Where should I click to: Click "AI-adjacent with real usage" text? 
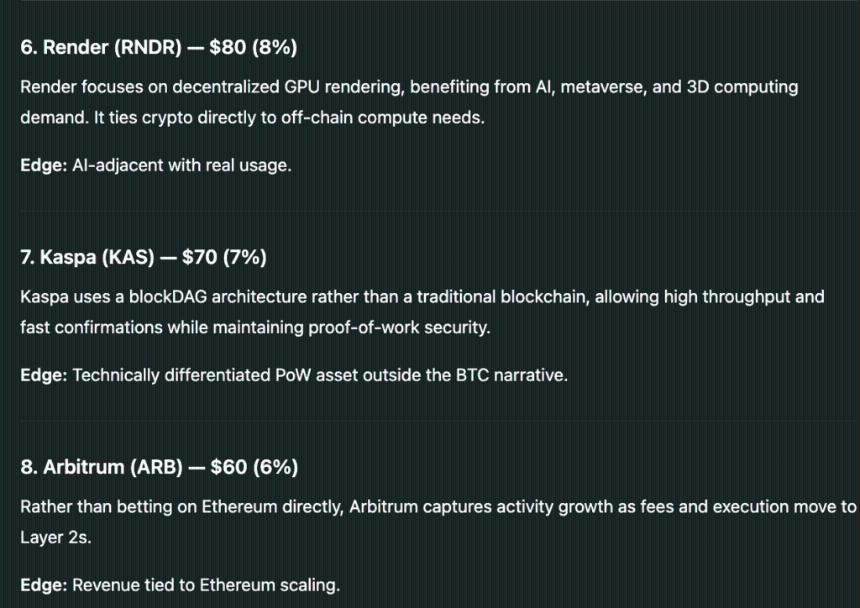coord(182,165)
